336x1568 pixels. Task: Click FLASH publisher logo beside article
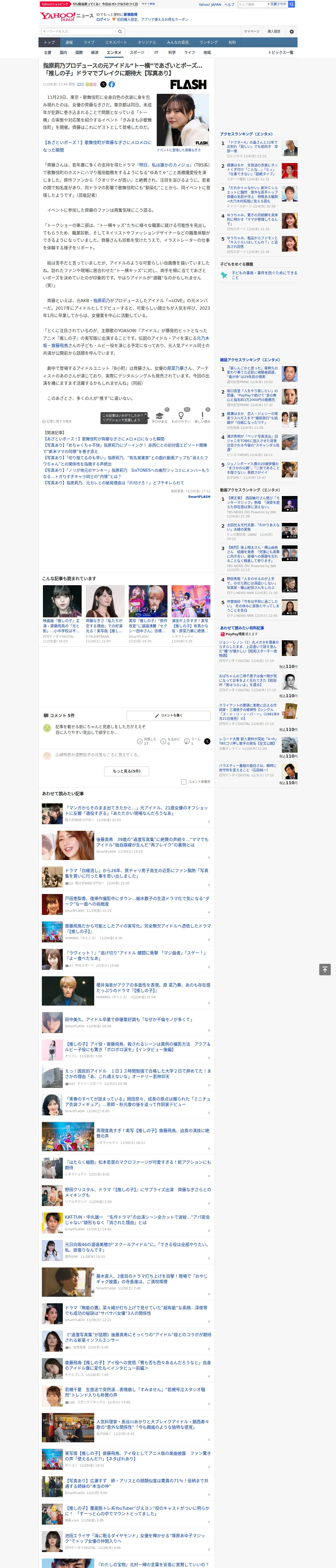(188, 85)
